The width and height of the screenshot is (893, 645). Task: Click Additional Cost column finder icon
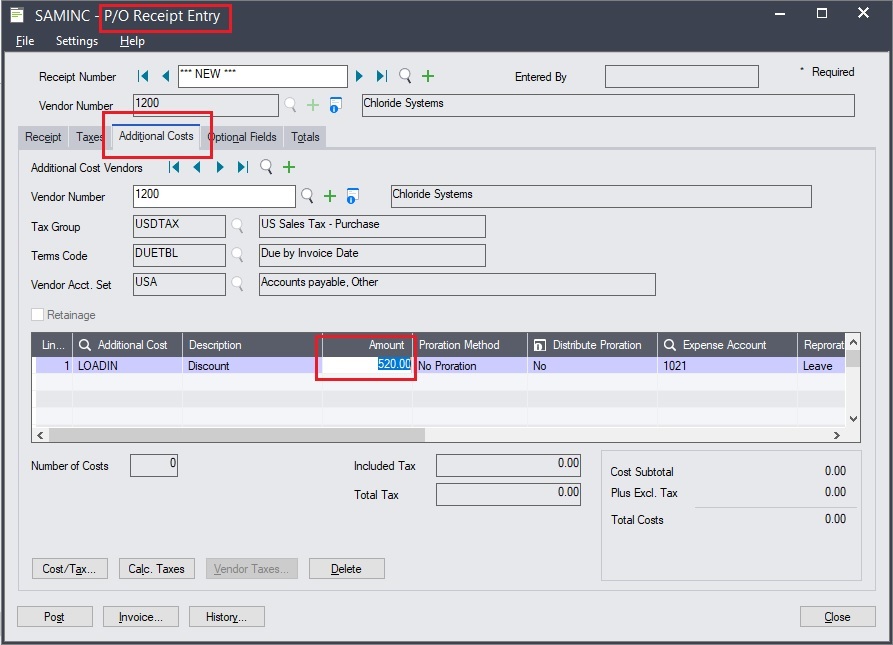coord(85,345)
